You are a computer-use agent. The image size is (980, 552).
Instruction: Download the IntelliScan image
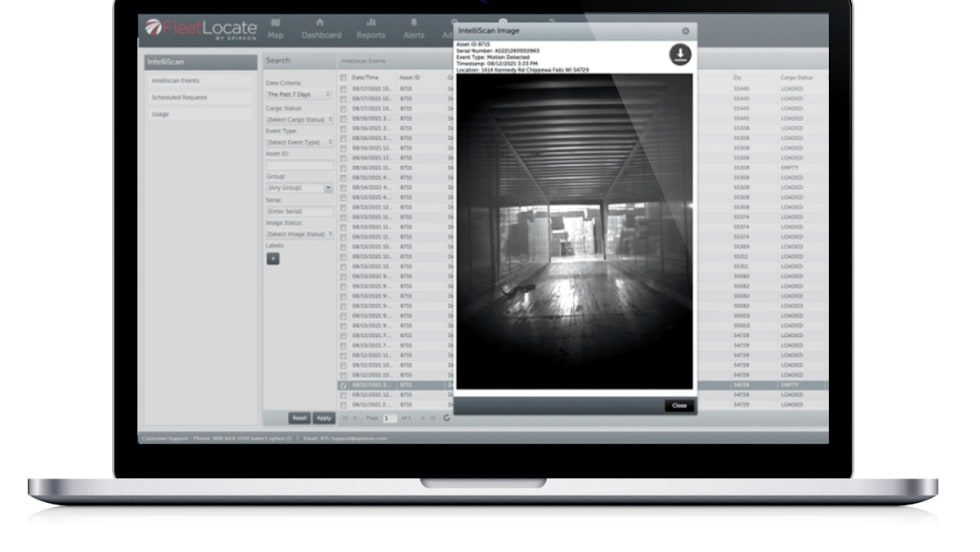pos(680,56)
